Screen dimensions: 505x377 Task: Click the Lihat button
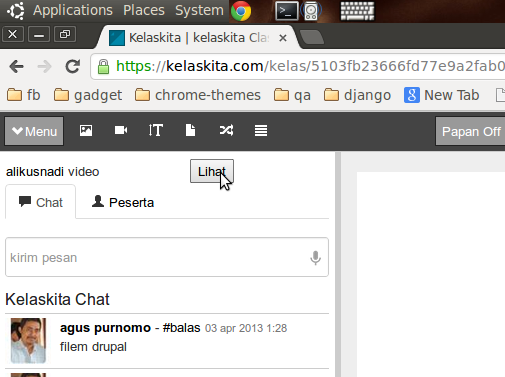tap(212, 171)
